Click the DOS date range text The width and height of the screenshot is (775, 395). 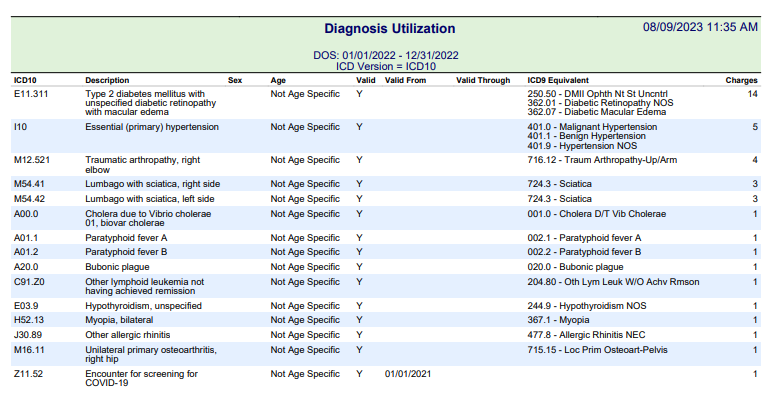tap(386, 55)
